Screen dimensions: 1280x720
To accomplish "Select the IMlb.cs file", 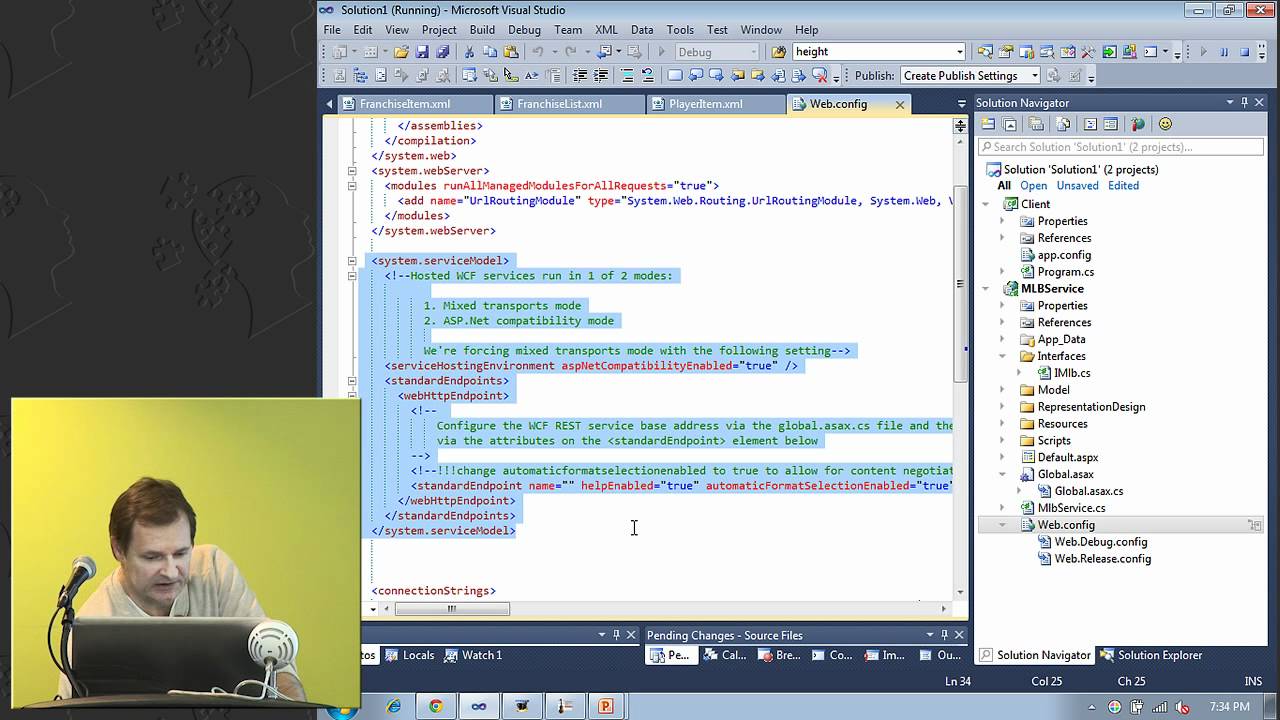I will coord(1072,373).
